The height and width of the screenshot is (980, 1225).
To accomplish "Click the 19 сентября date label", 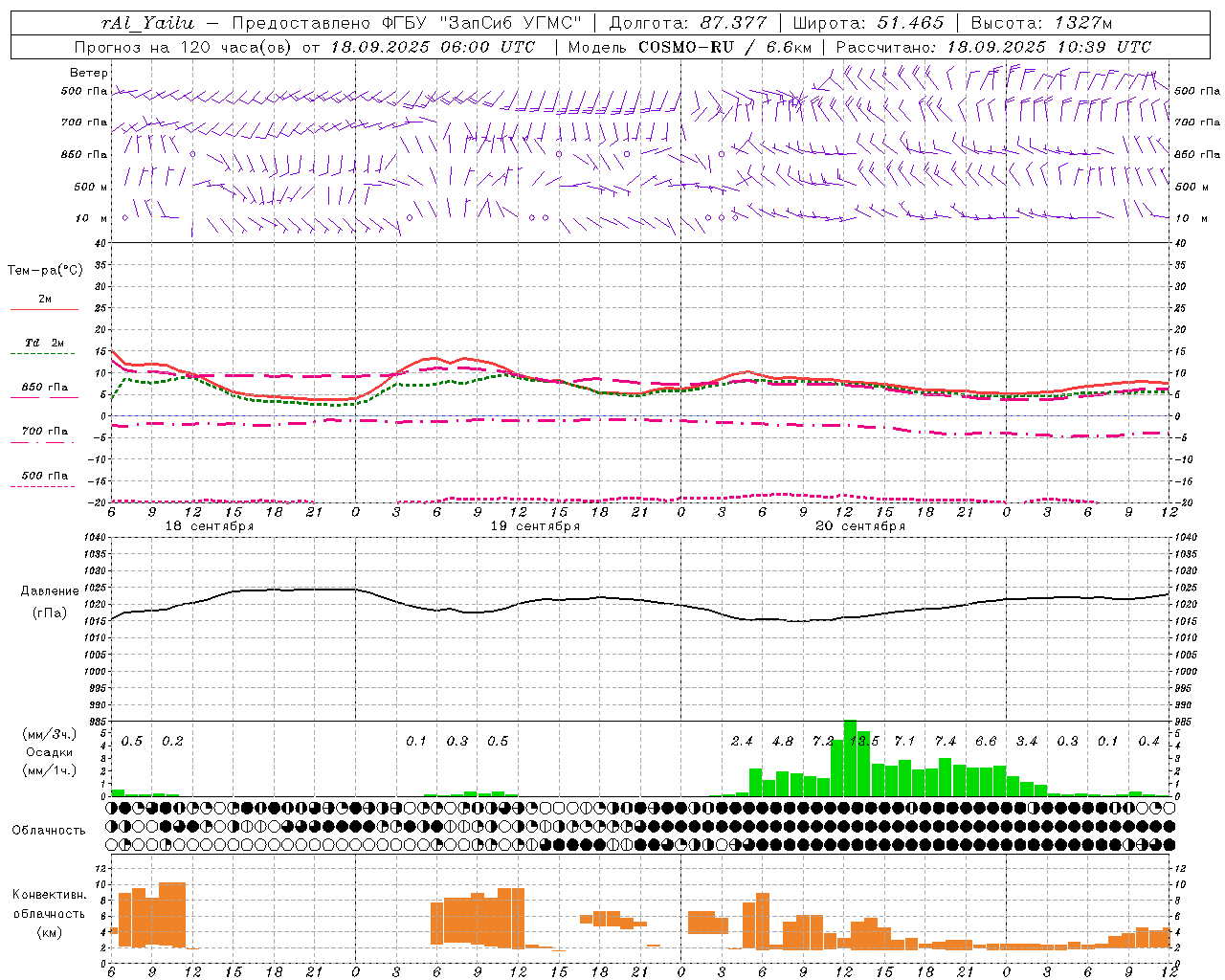I will coord(535,526).
